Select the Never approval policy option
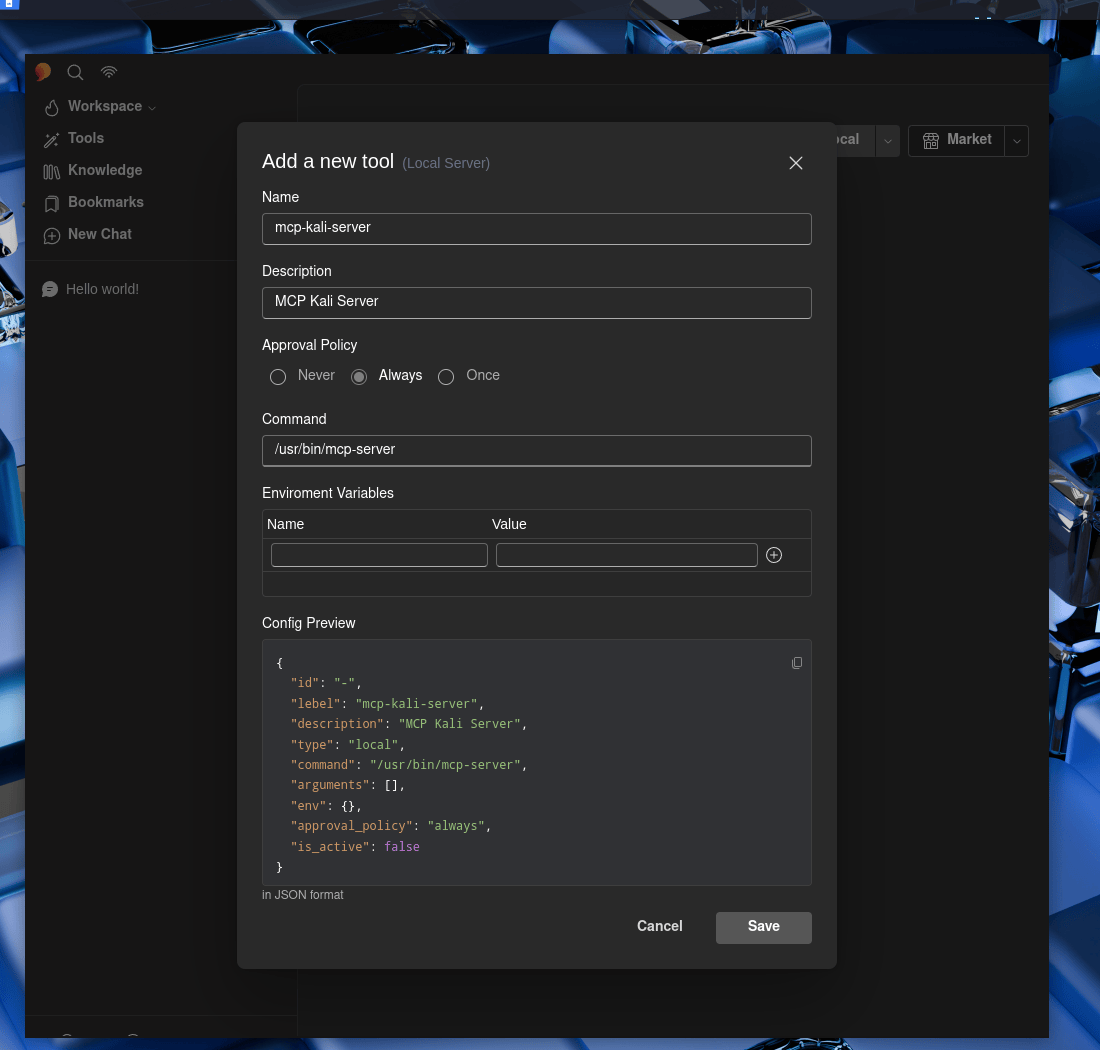This screenshot has width=1100, height=1050. coord(277,377)
